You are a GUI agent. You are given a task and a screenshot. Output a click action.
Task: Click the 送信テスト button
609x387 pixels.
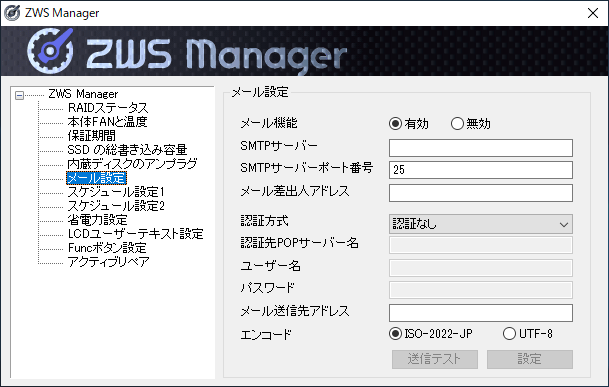(x=435, y=359)
